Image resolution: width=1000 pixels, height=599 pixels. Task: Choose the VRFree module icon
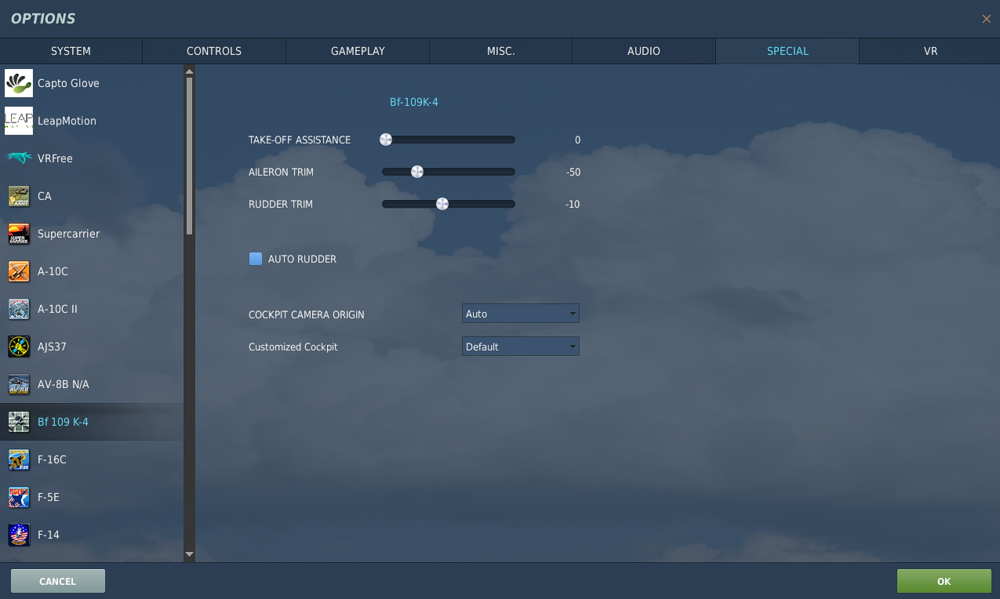(18, 158)
